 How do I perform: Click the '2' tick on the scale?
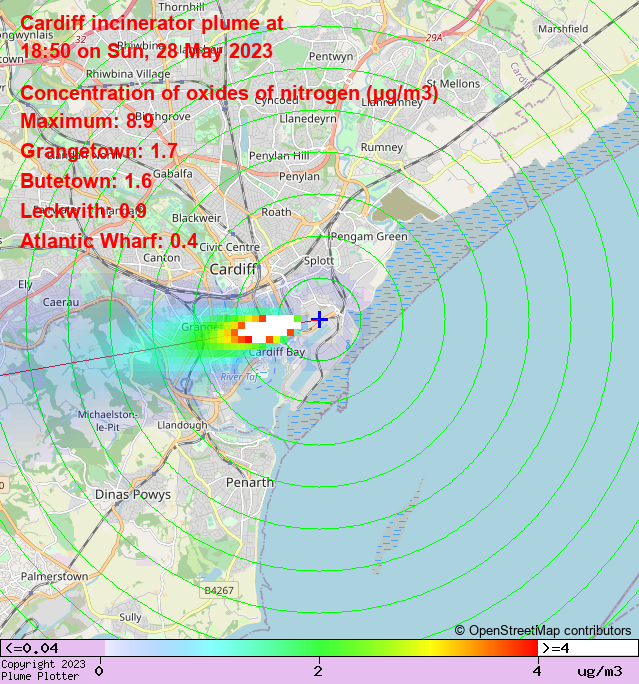pyautogui.click(x=318, y=670)
